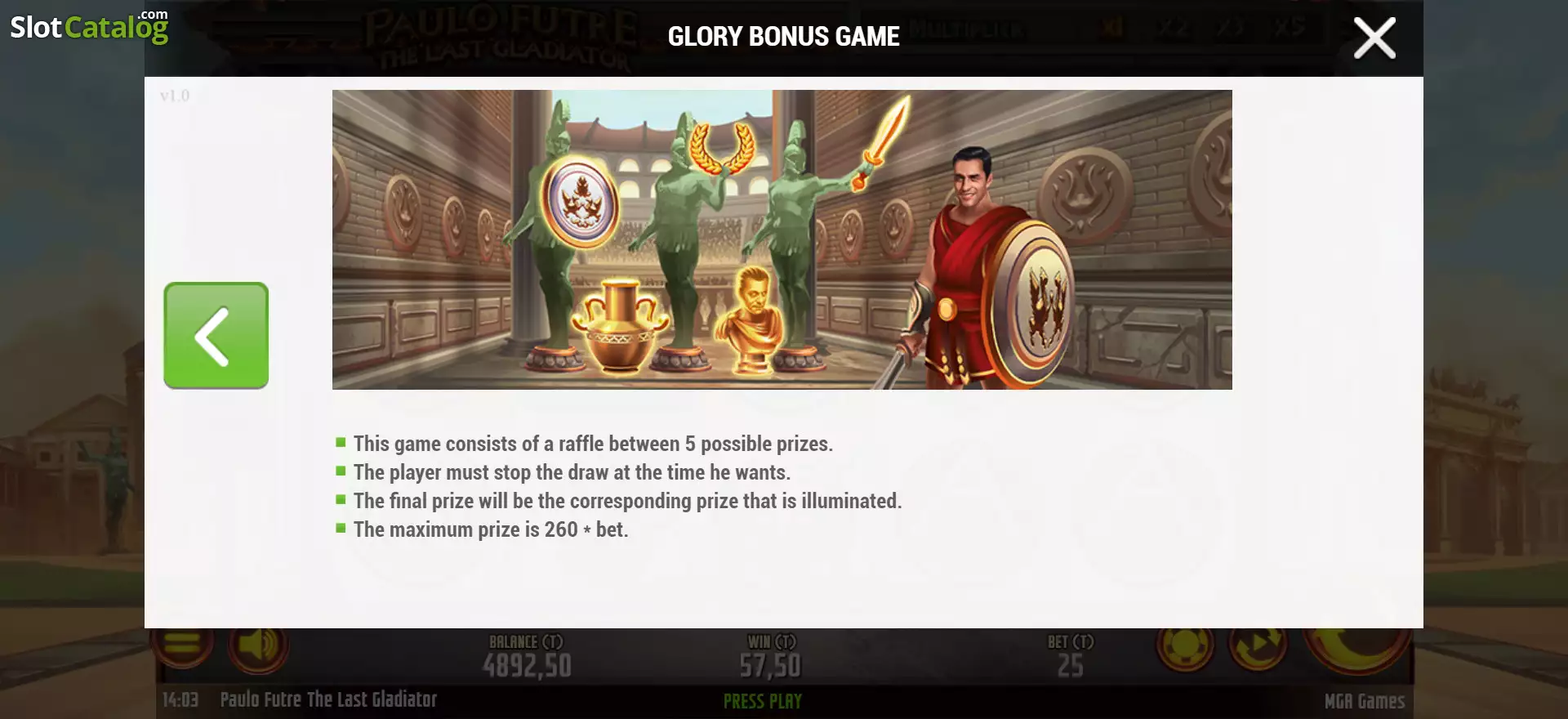The width and height of the screenshot is (1568, 719).
Task: Start autoplay with the circular arrows icon
Action: (x=1258, y=646)
